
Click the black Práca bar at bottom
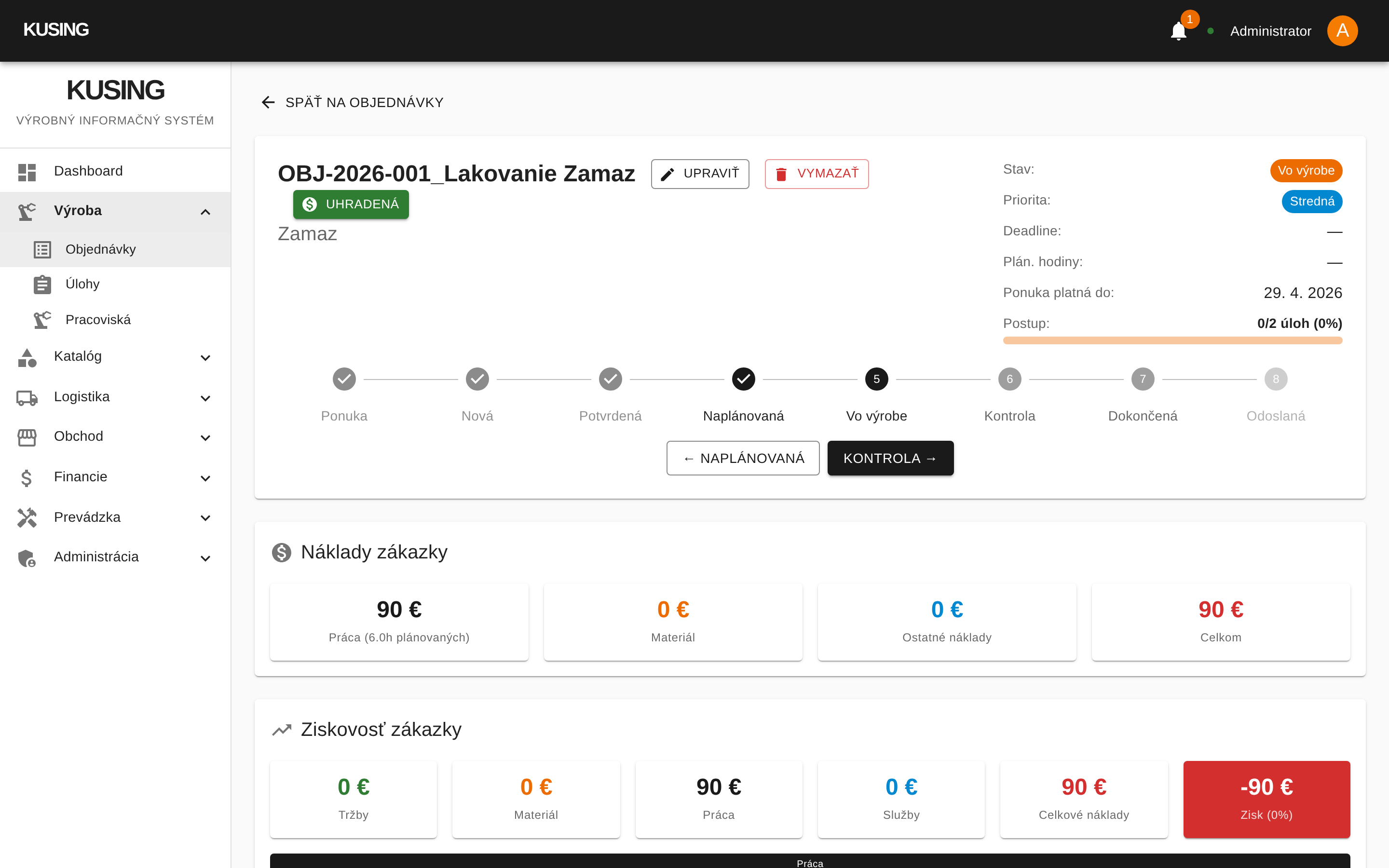tap(810, 861)
